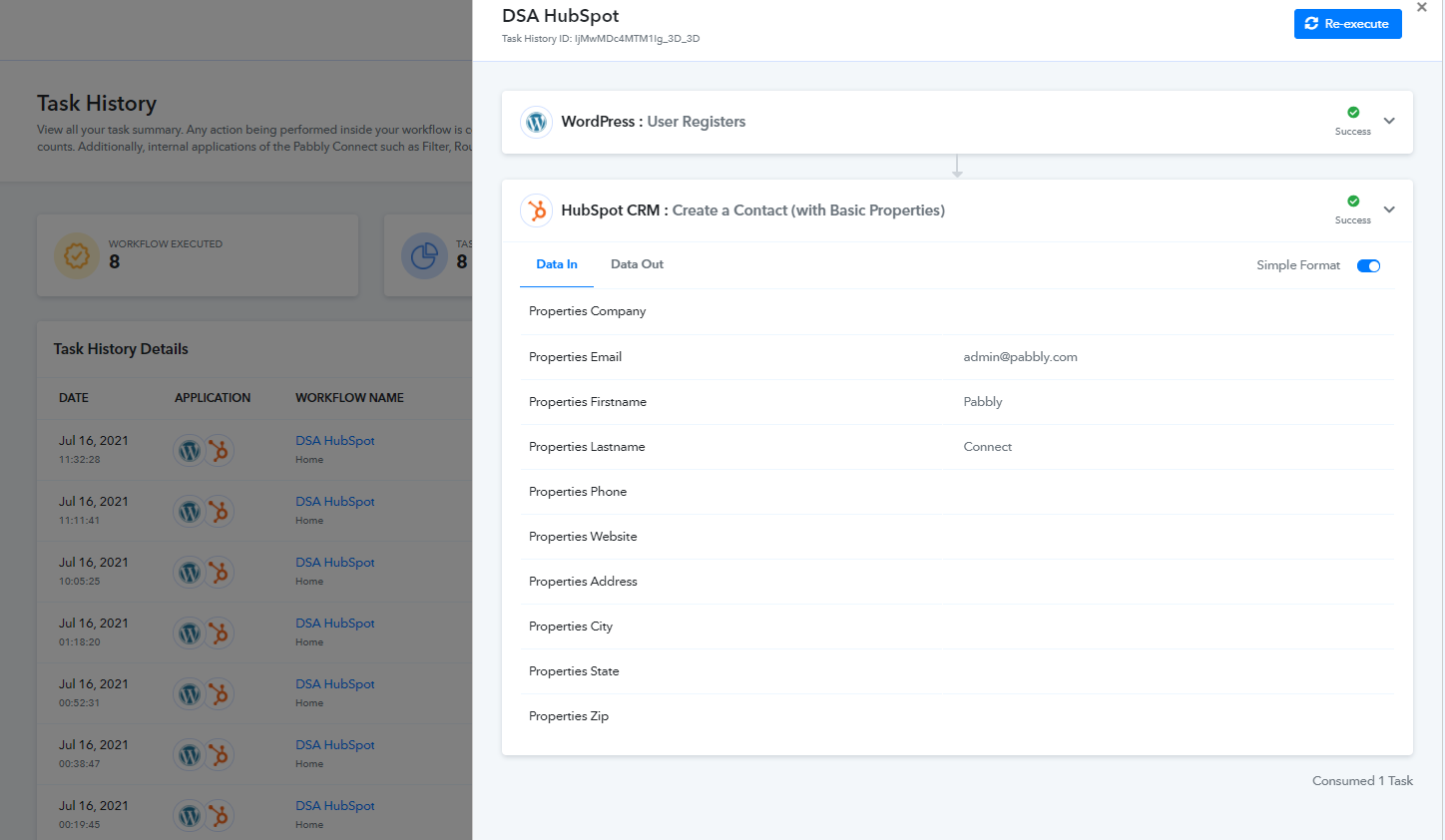Click the Properties Zip label
This screenshot has height=840, width=1445.
pyautogui.click(x=569, y=716)
